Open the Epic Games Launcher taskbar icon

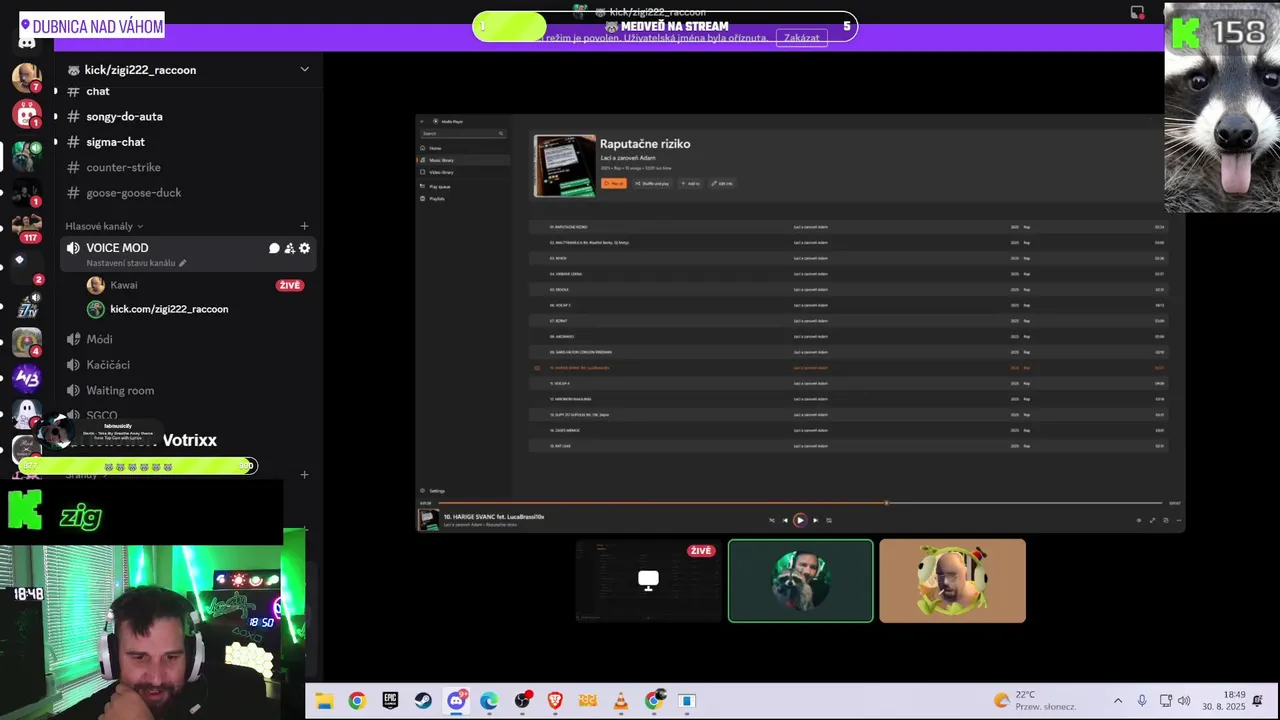390,701
